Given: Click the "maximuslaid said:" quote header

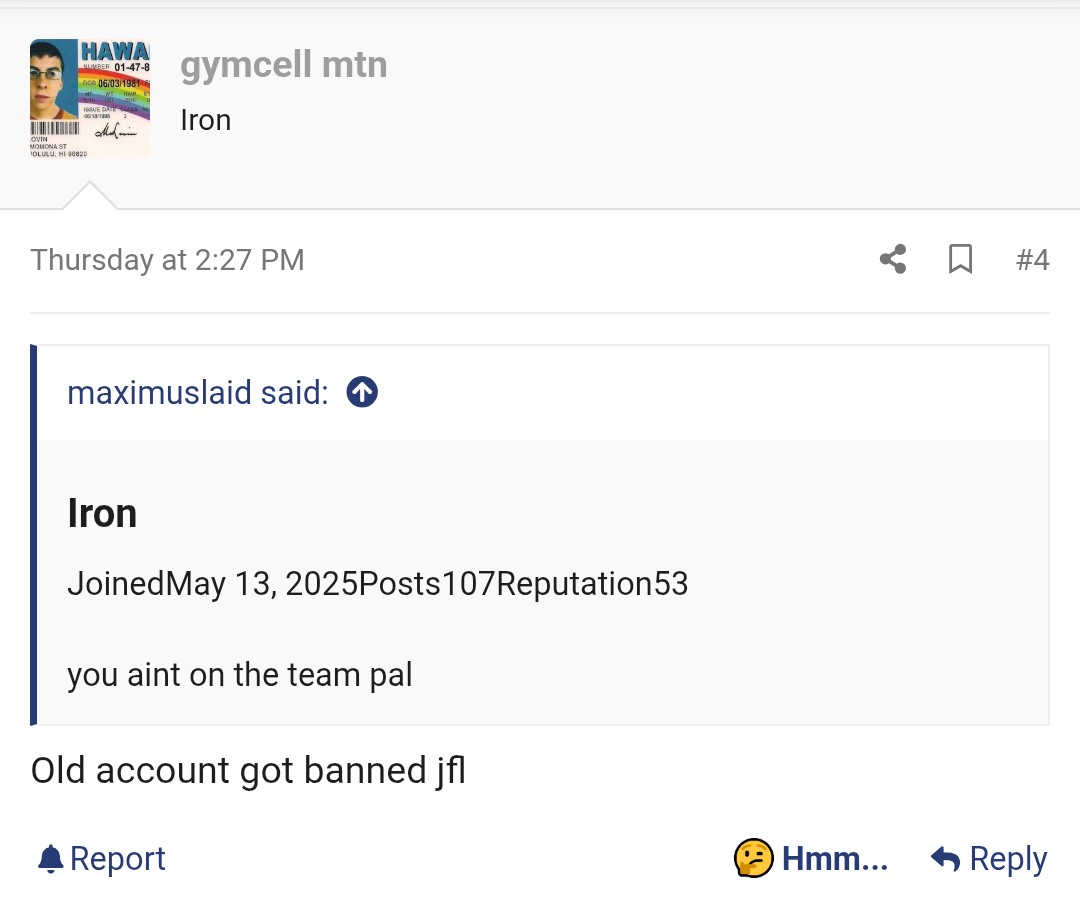Looking at the screenshot, I should coord(197,393).
